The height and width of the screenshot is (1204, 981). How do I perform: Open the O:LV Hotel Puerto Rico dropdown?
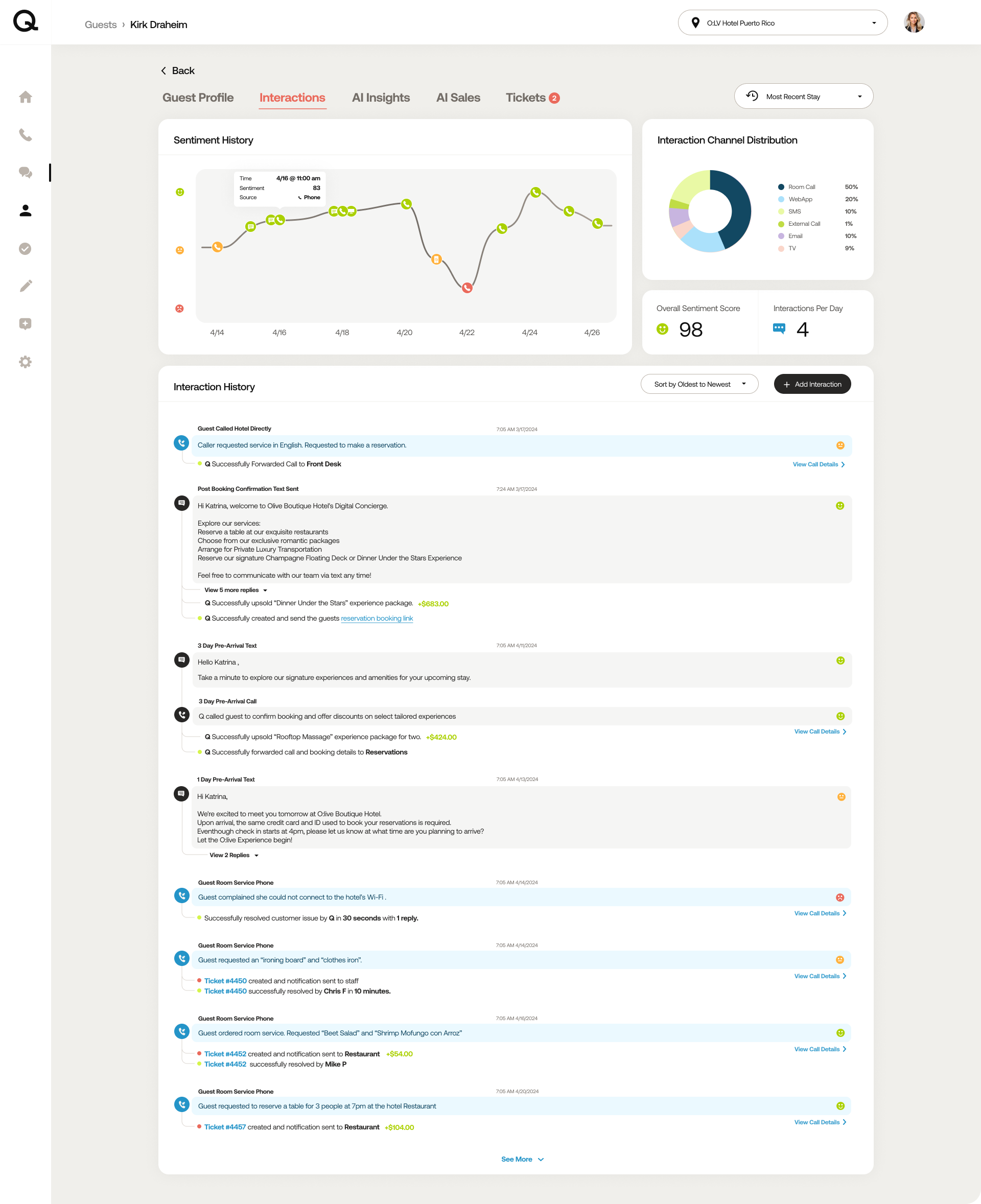click(782, 23)
